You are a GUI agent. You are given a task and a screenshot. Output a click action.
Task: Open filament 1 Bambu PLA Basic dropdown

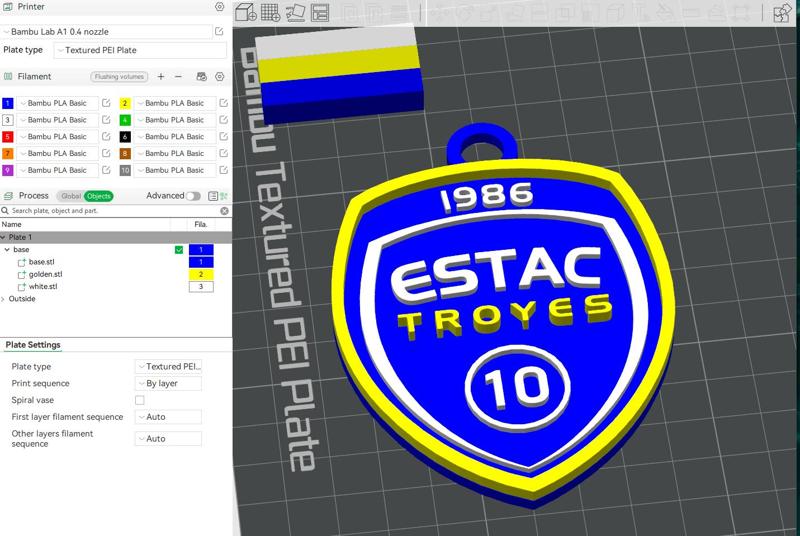(57, 103)
